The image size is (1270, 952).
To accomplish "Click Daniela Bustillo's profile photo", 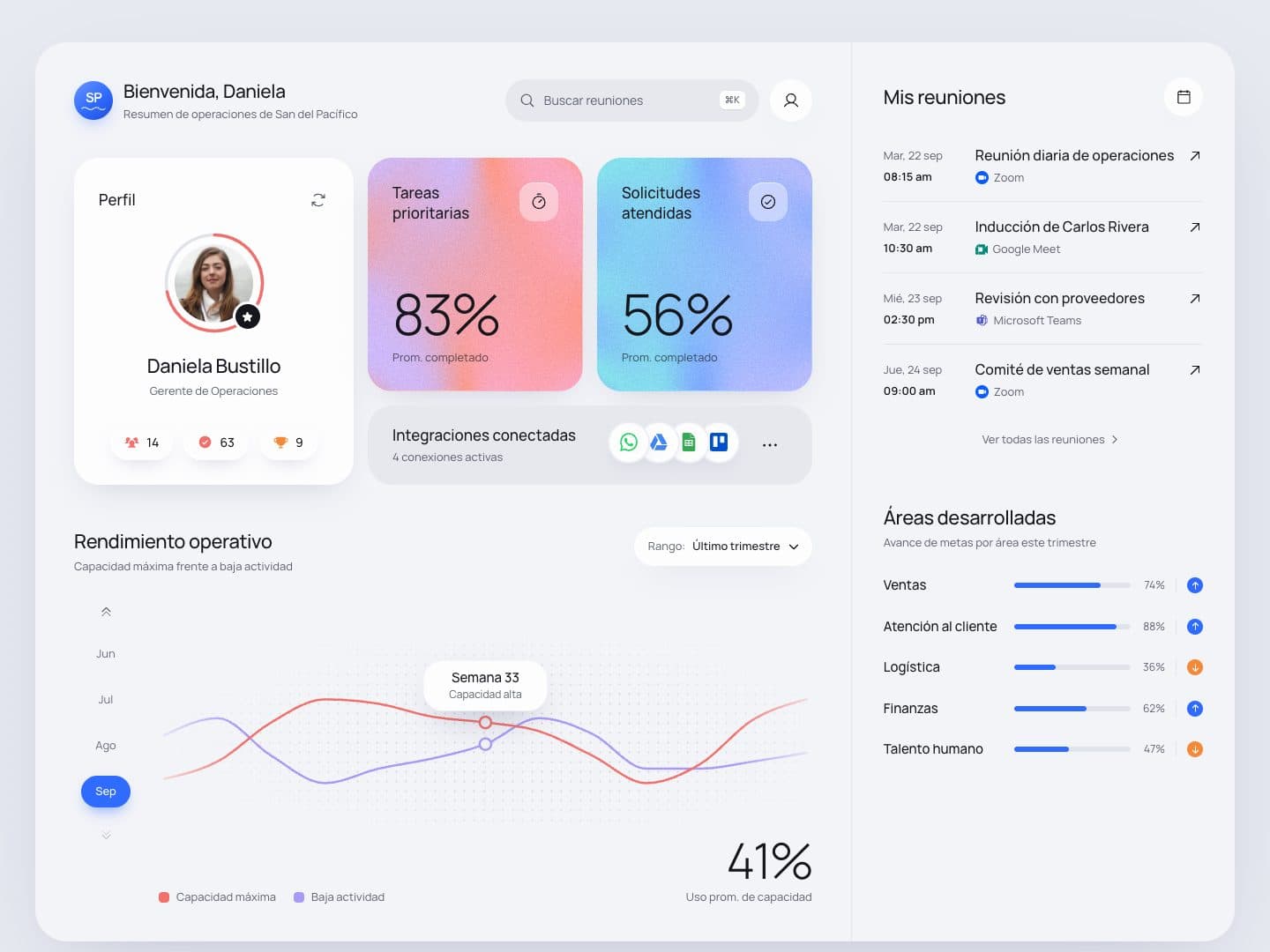I will [x=213, y=283].
